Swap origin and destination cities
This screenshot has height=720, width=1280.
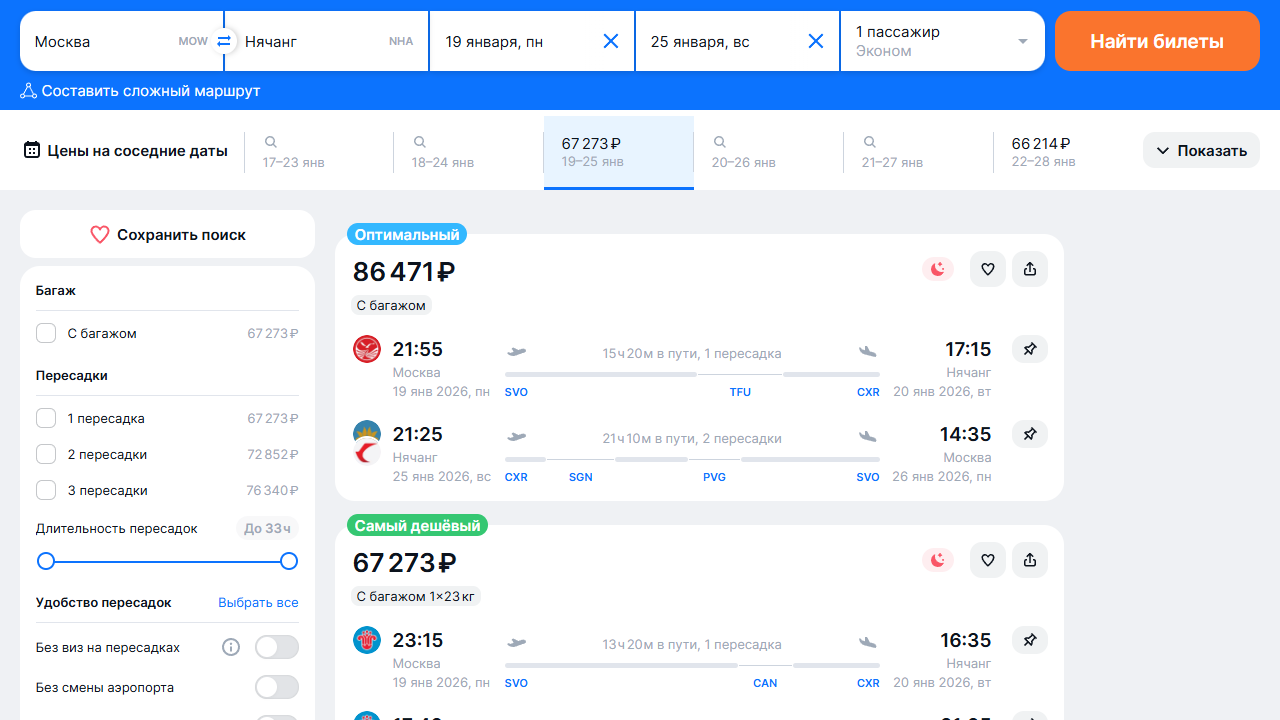click(x=224, y=41)
